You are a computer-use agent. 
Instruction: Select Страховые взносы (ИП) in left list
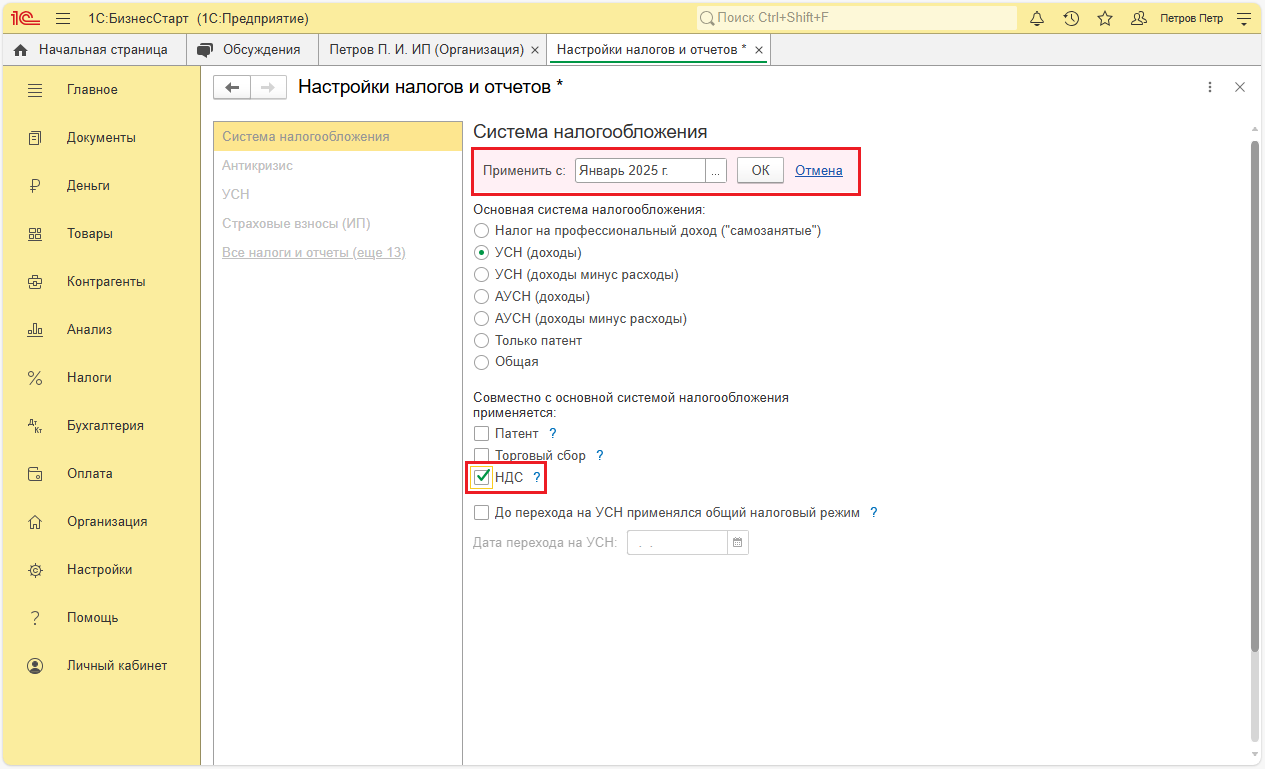(x=338, y=224)
